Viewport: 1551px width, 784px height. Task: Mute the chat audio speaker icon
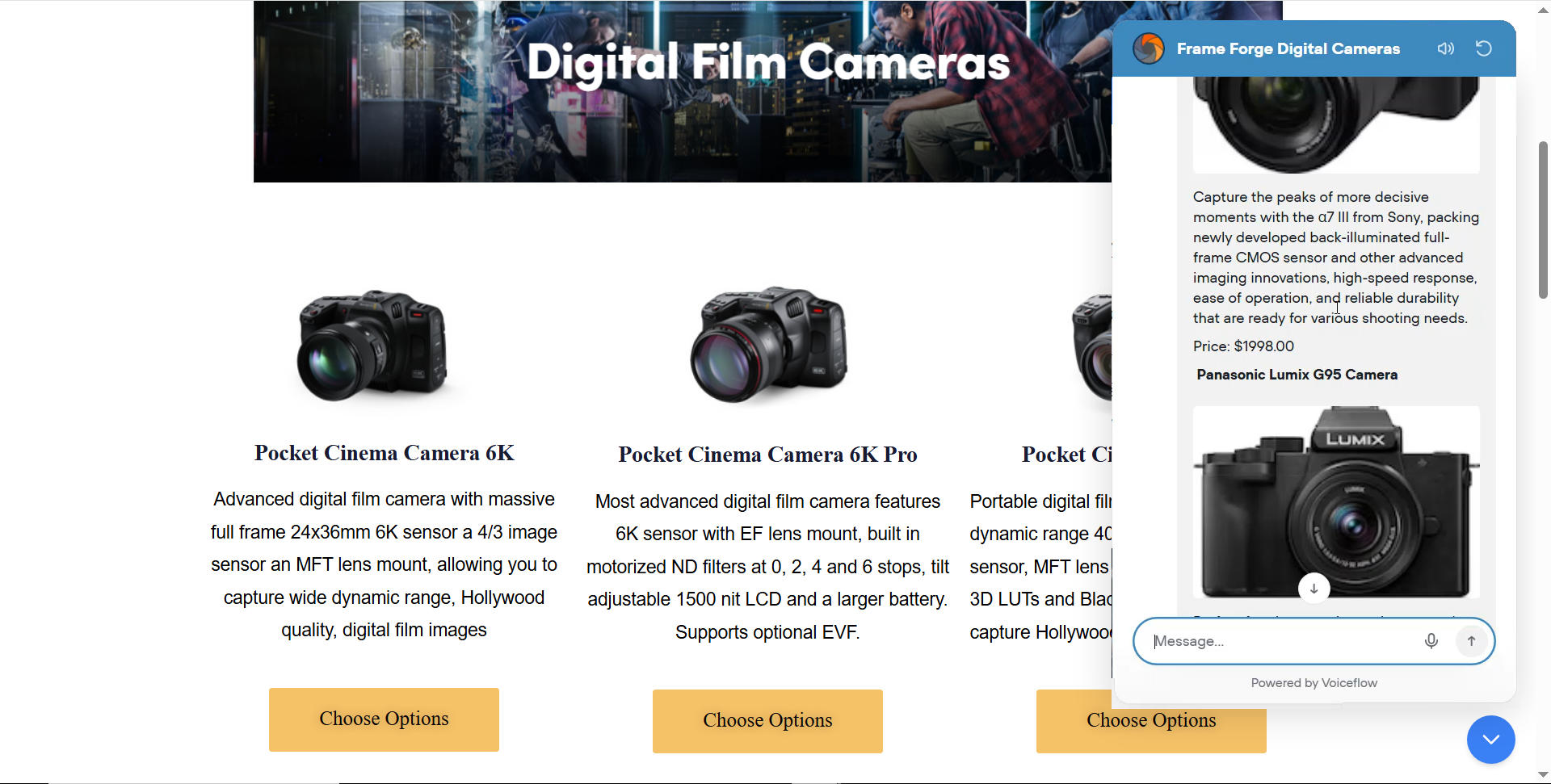click(1445, 48)
